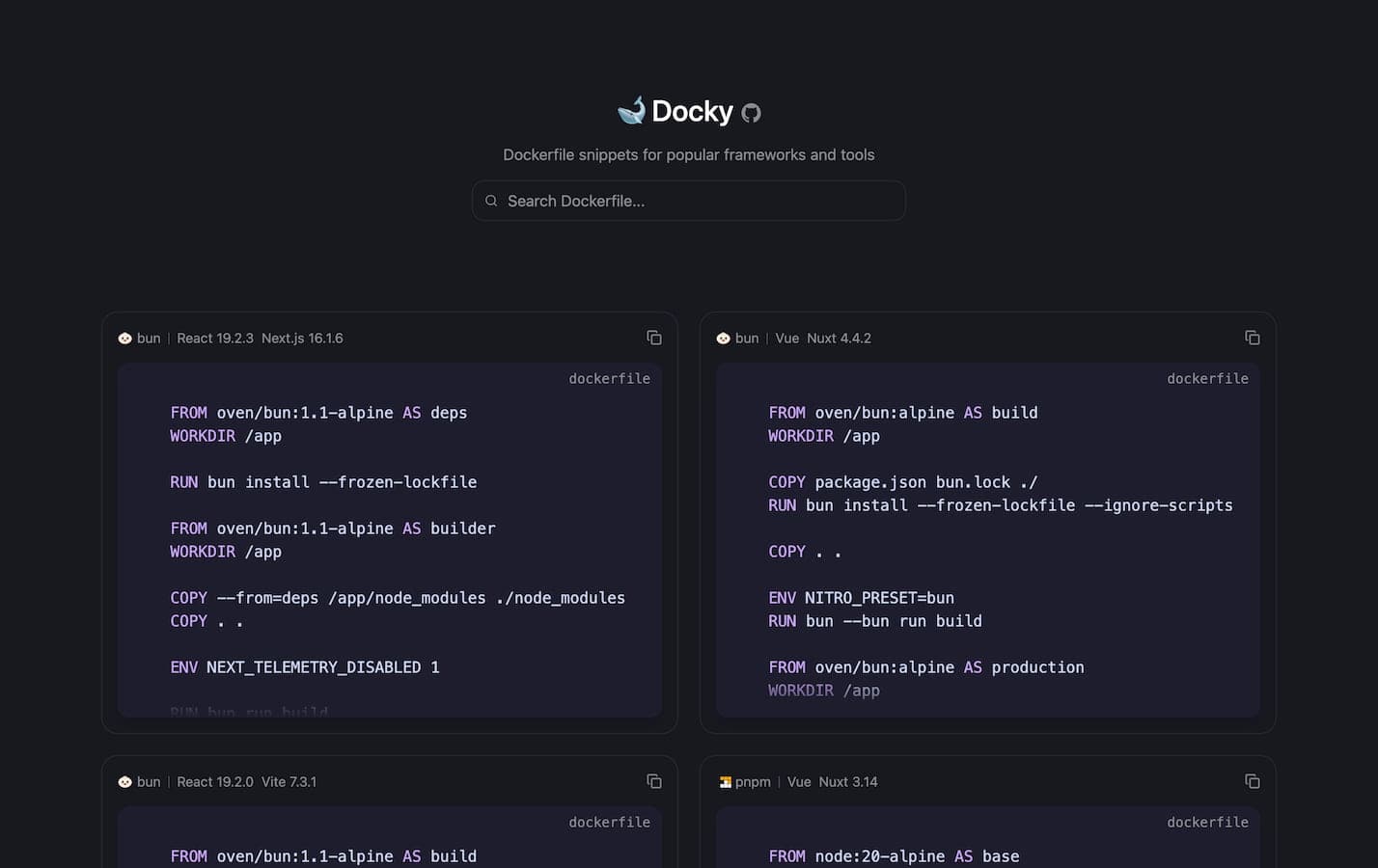Click 'FROM oven/bun:alpine AS build' line
This screenshot has height=868, width=1378.
(x=903, y=413)
